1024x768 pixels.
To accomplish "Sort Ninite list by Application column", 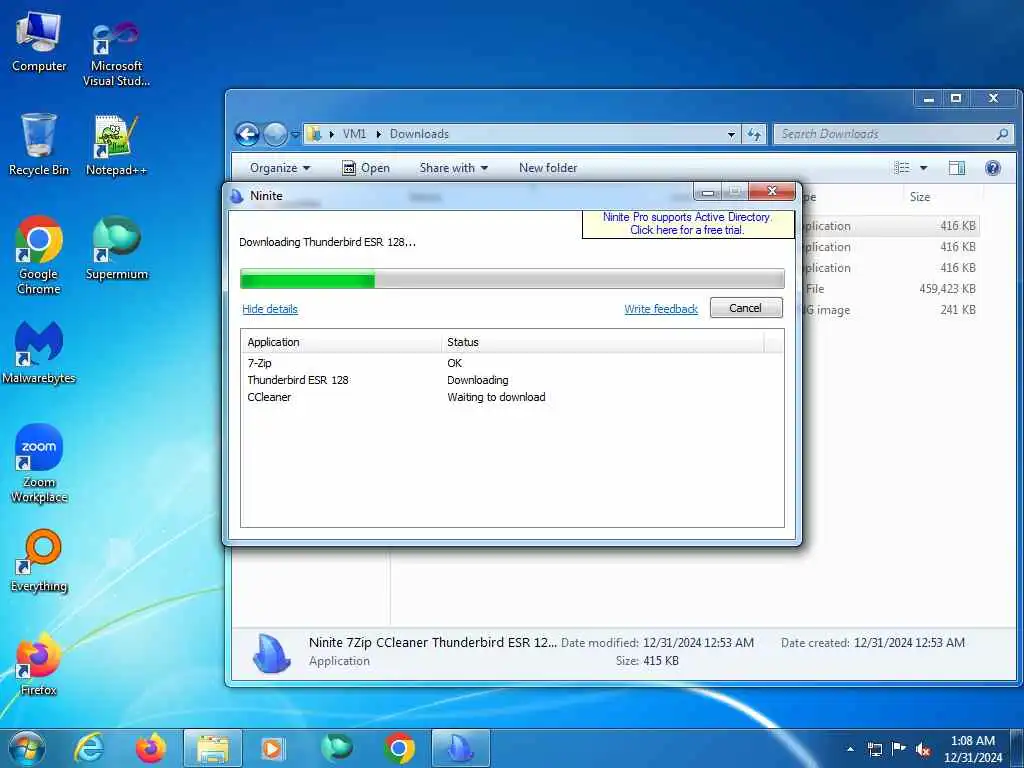I will [x=342, y=342].
